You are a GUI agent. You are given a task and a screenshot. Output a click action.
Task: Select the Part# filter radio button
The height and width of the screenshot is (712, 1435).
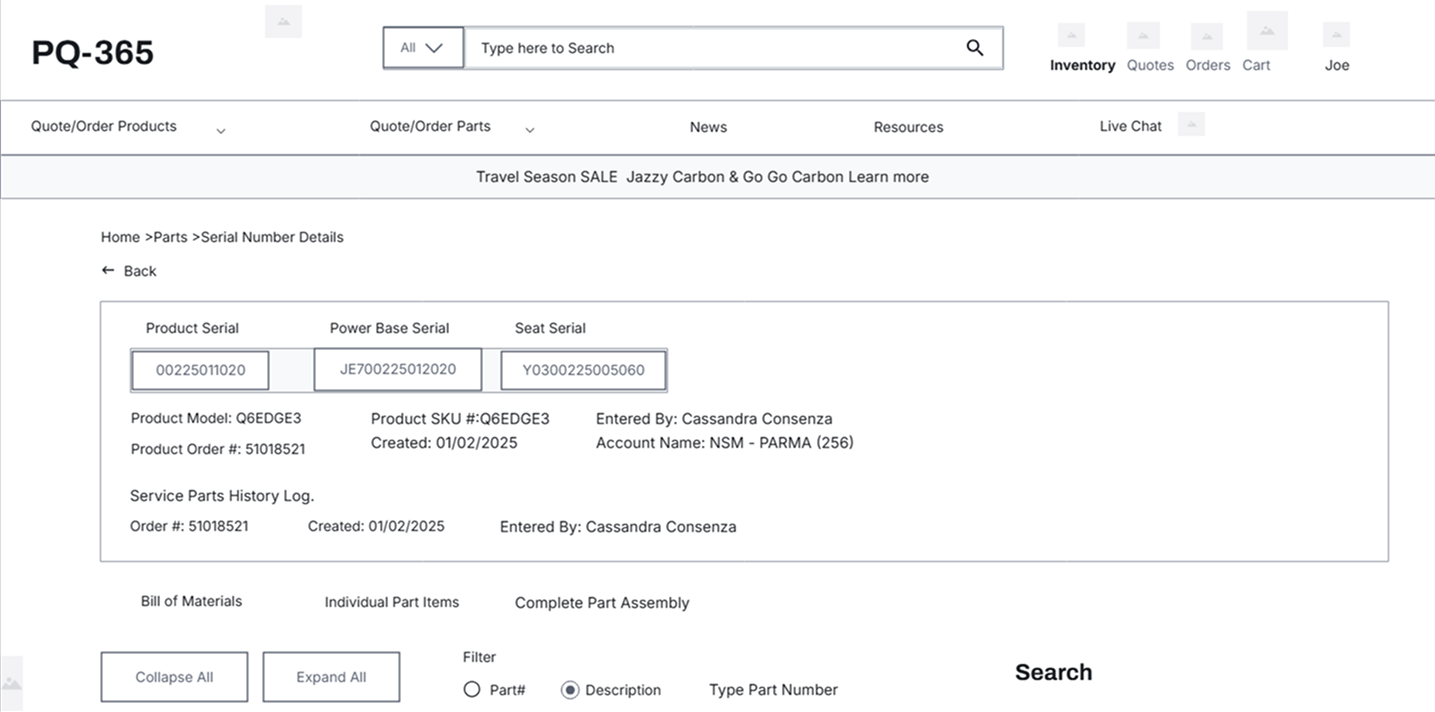tap(472, 689)
